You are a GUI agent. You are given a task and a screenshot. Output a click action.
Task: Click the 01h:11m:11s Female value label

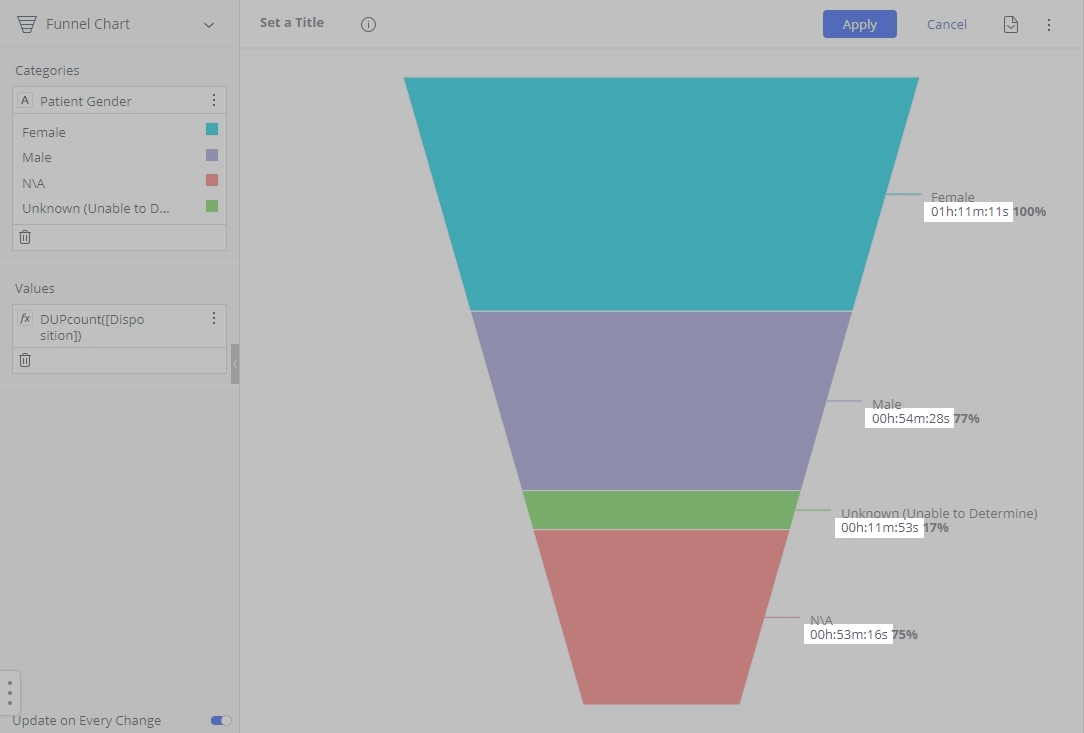(x=969, y=212)
